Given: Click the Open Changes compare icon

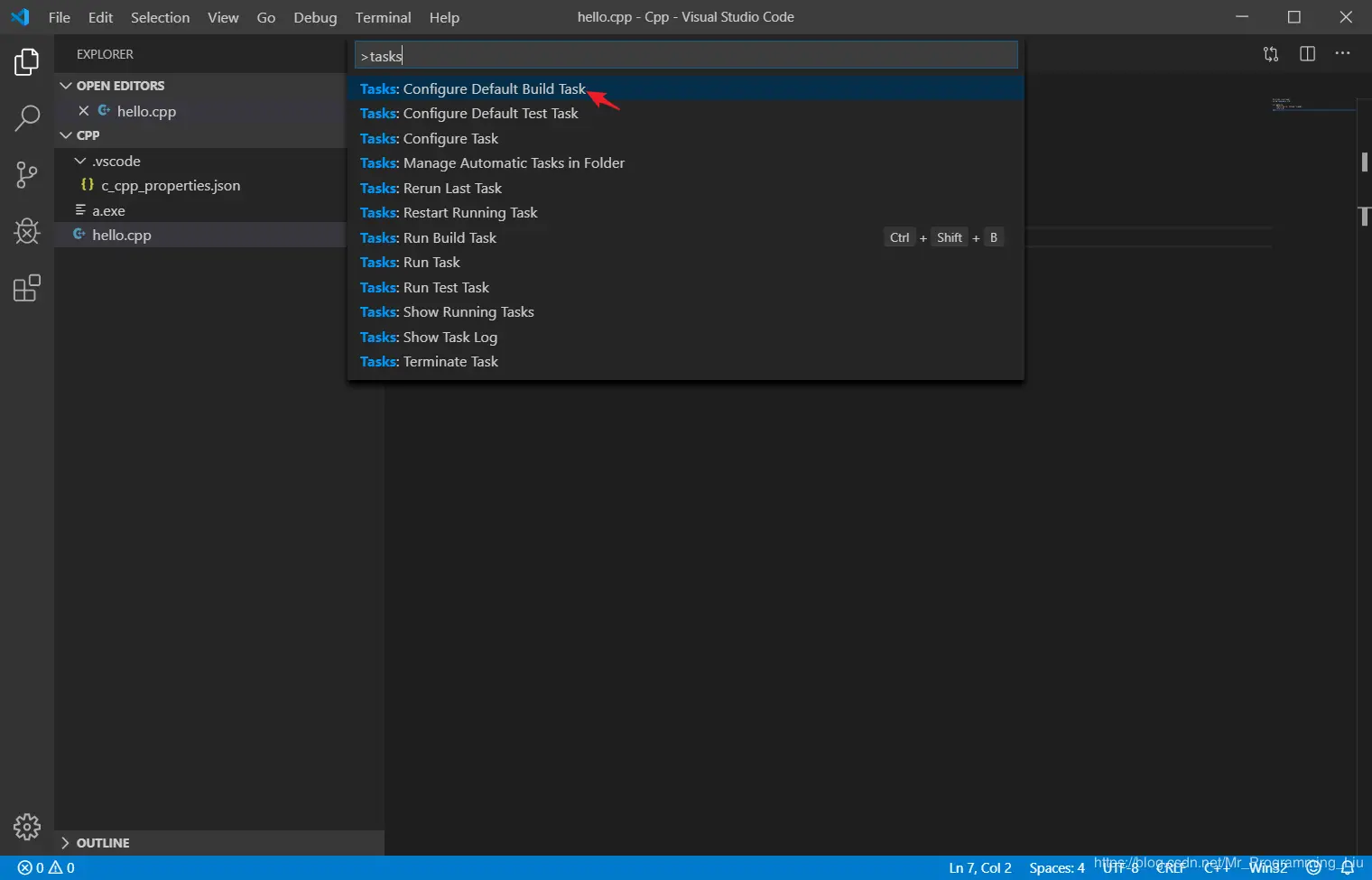Looking at the screenshot, I should pyautogui.click(x=1271, y=54).
